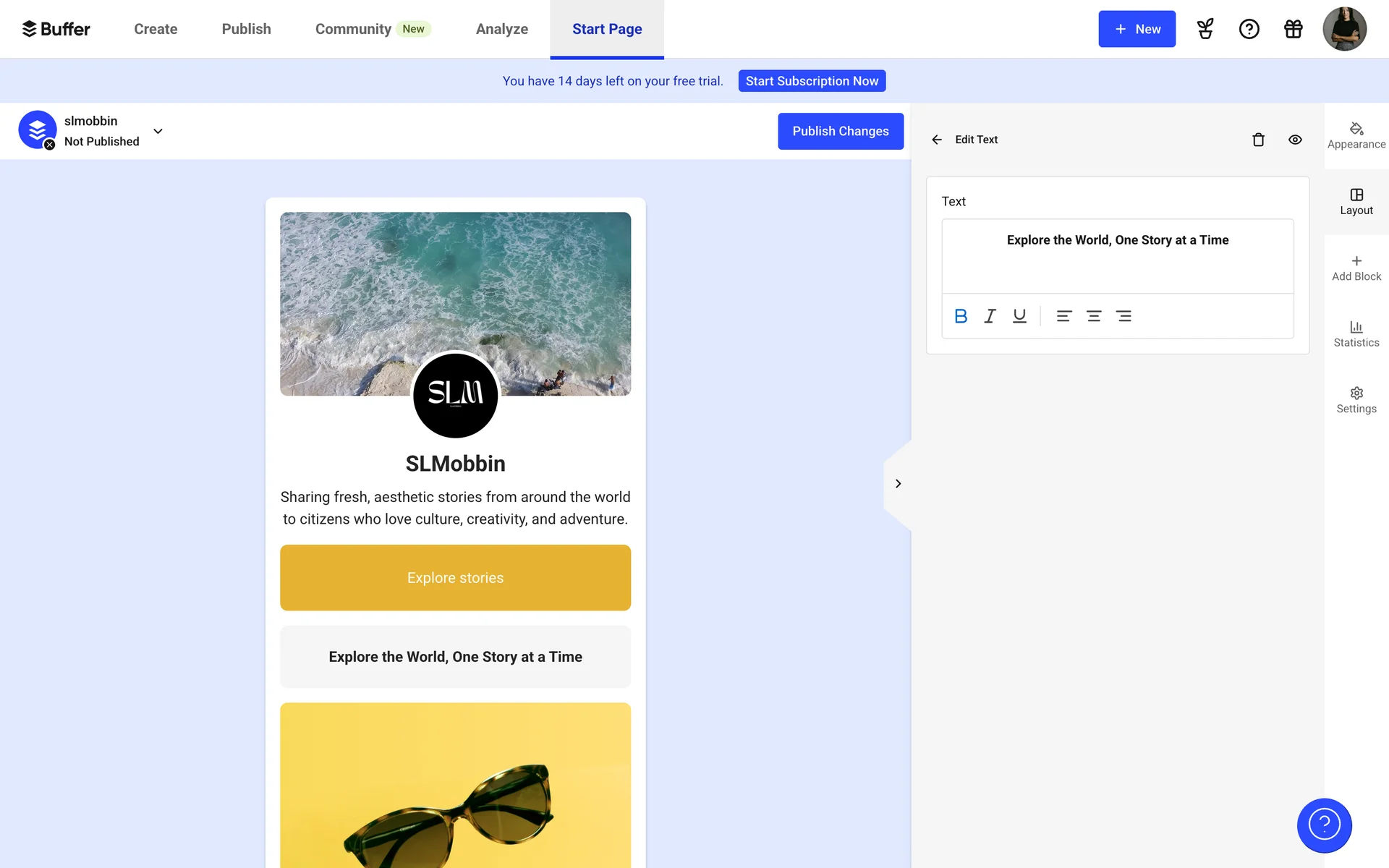Toggle text block visibility eye icon
This screenshot has height=868, width=1389.
[x=1295, y=140]
